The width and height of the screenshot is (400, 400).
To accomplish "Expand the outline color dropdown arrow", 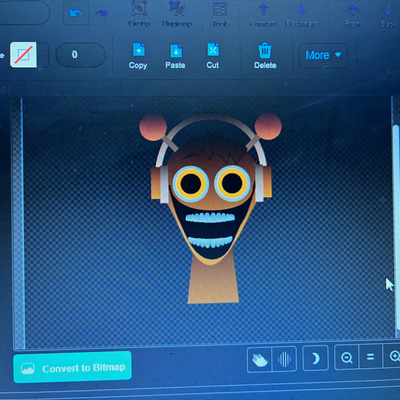I will 43,54.
